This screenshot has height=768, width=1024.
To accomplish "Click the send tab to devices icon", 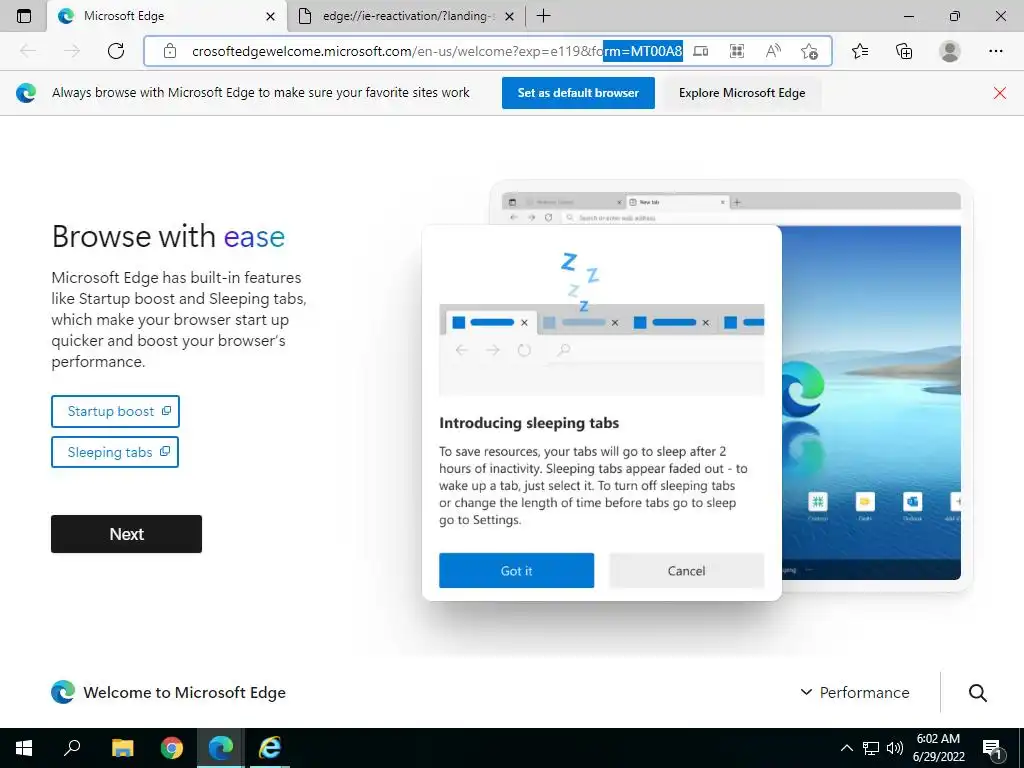I will pos(701,51).
